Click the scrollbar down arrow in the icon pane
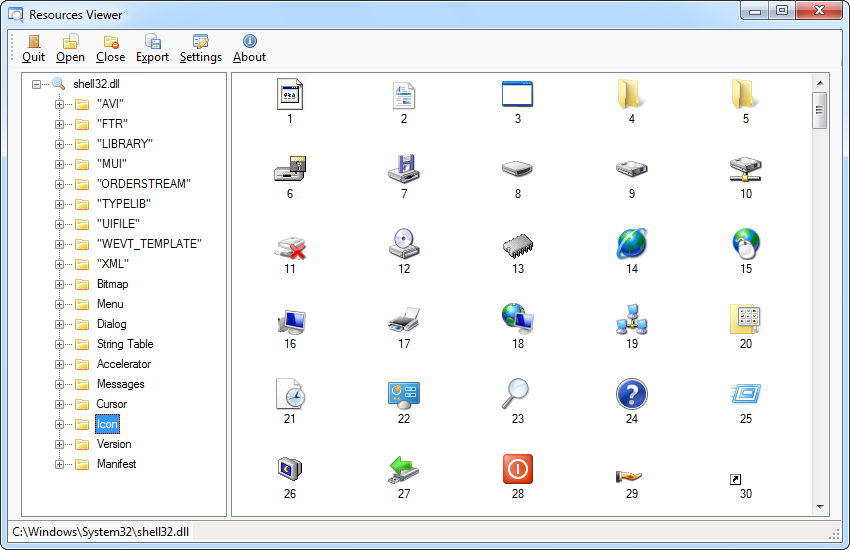The image size is (850, 550). tap(820, 507)
